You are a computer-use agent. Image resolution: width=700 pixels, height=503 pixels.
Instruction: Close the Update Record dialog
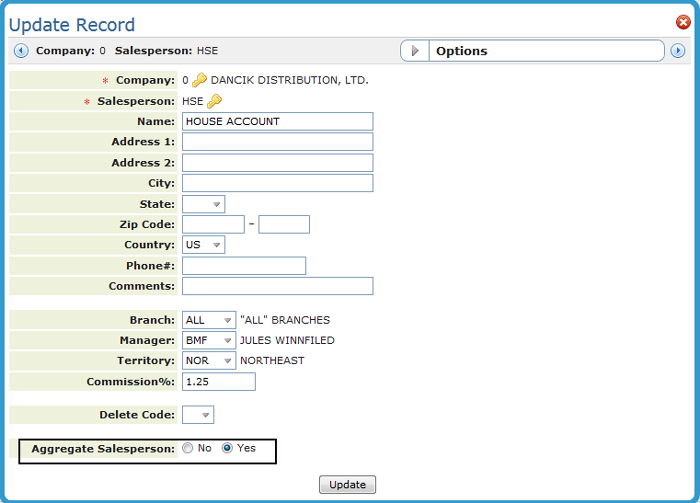point(683,22)
